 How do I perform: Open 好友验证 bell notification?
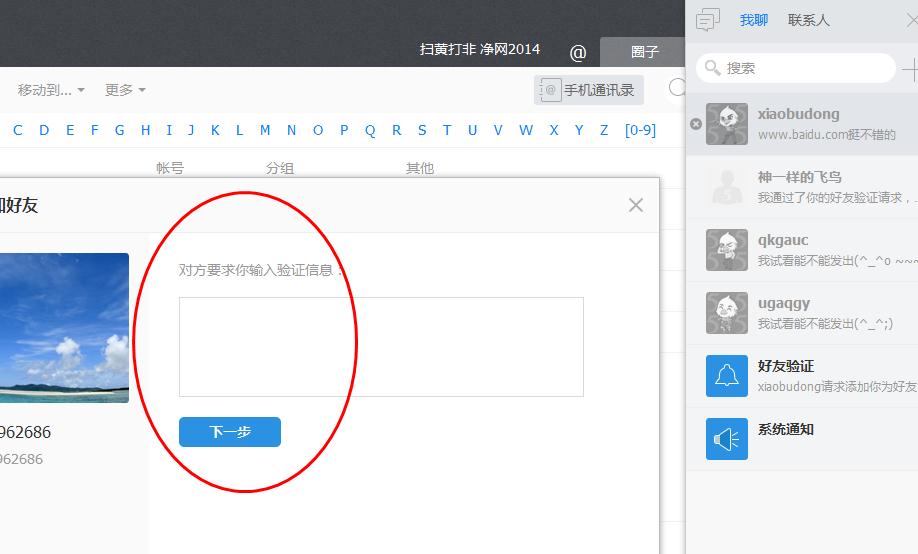click(x=727, y=376)
